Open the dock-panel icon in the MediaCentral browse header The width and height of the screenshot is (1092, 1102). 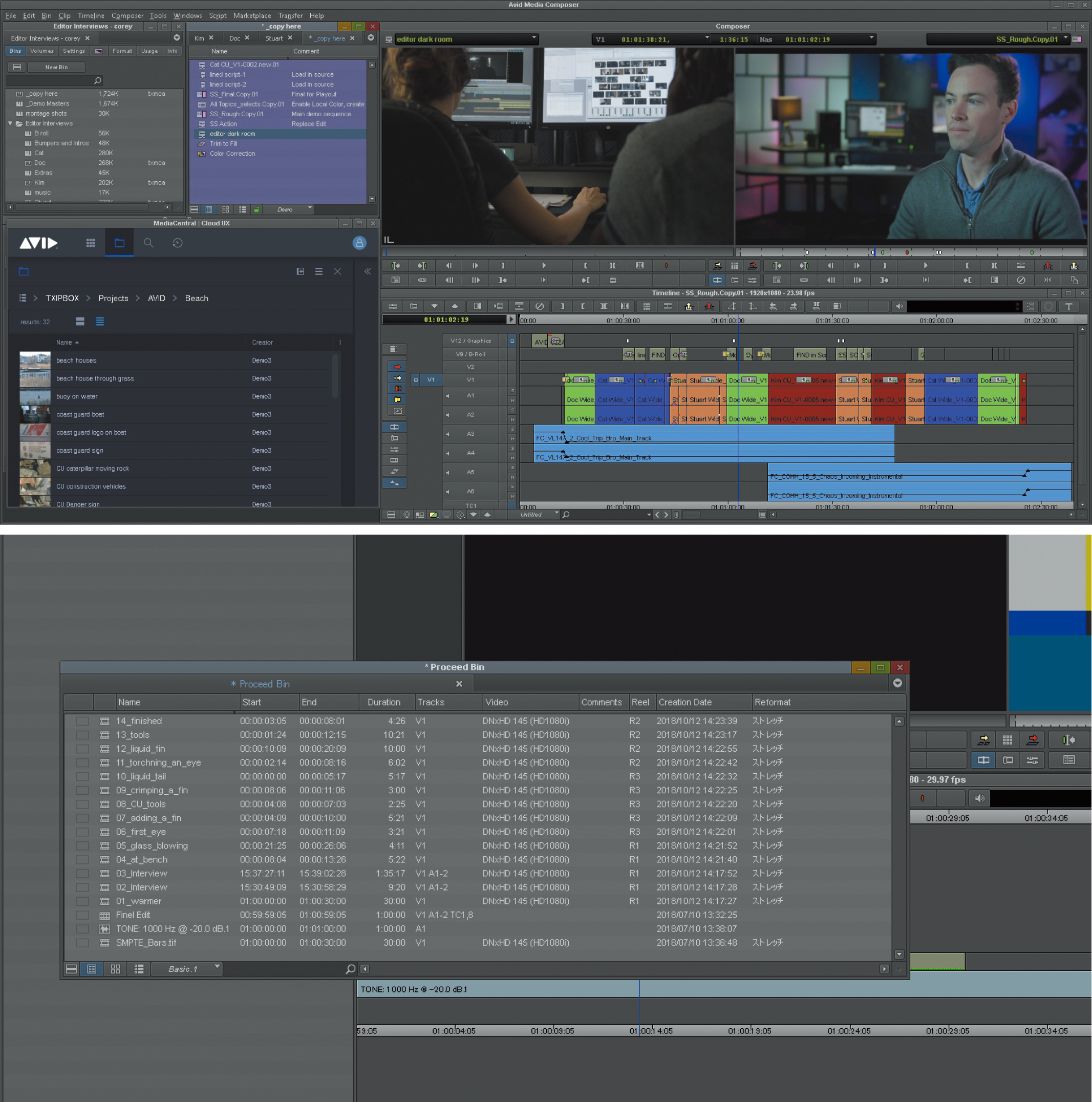tap(301, 271)
